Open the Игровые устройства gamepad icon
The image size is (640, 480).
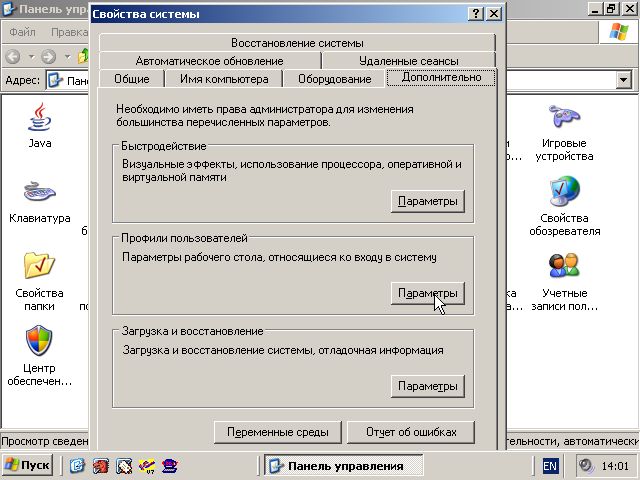(x=564, y=116)
